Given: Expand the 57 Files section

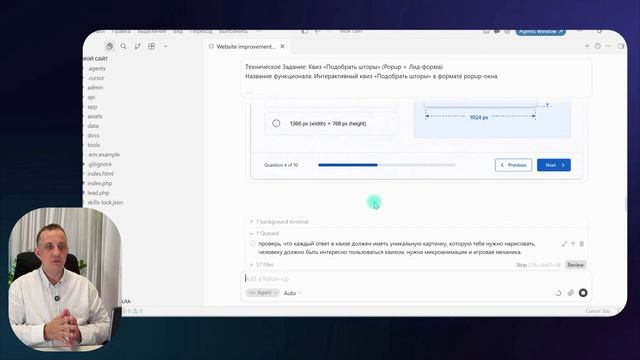Looking at the screenshot, I should pos(262,265).
